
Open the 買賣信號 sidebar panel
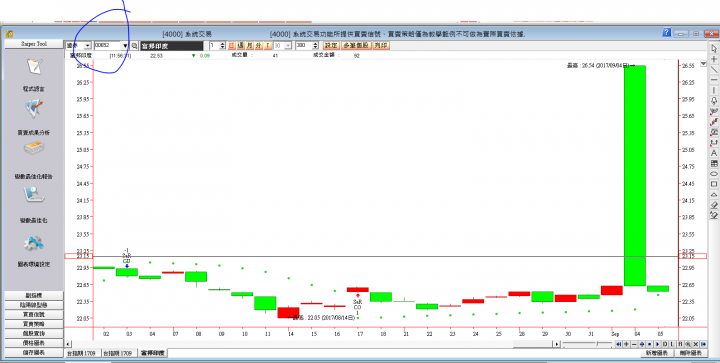pyautogui.click(x=34, y=315)
